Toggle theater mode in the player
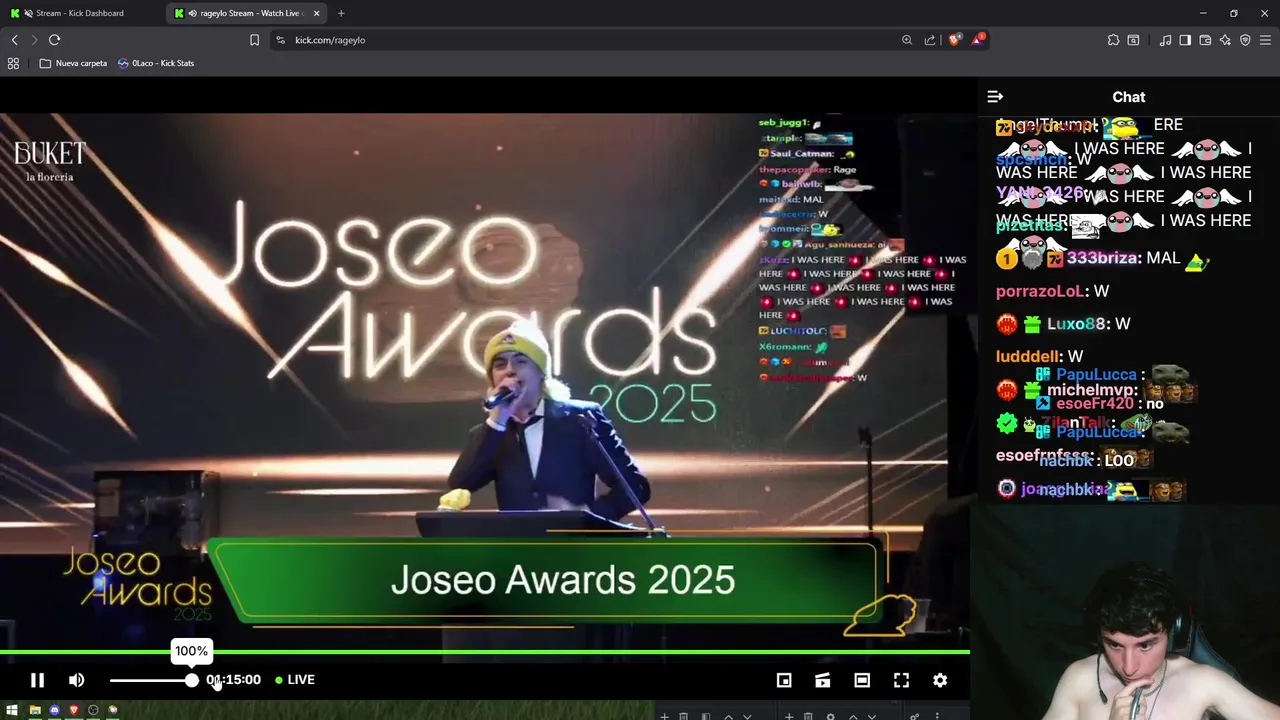This screenshot has height=720, width=1280. coord(862,680)
